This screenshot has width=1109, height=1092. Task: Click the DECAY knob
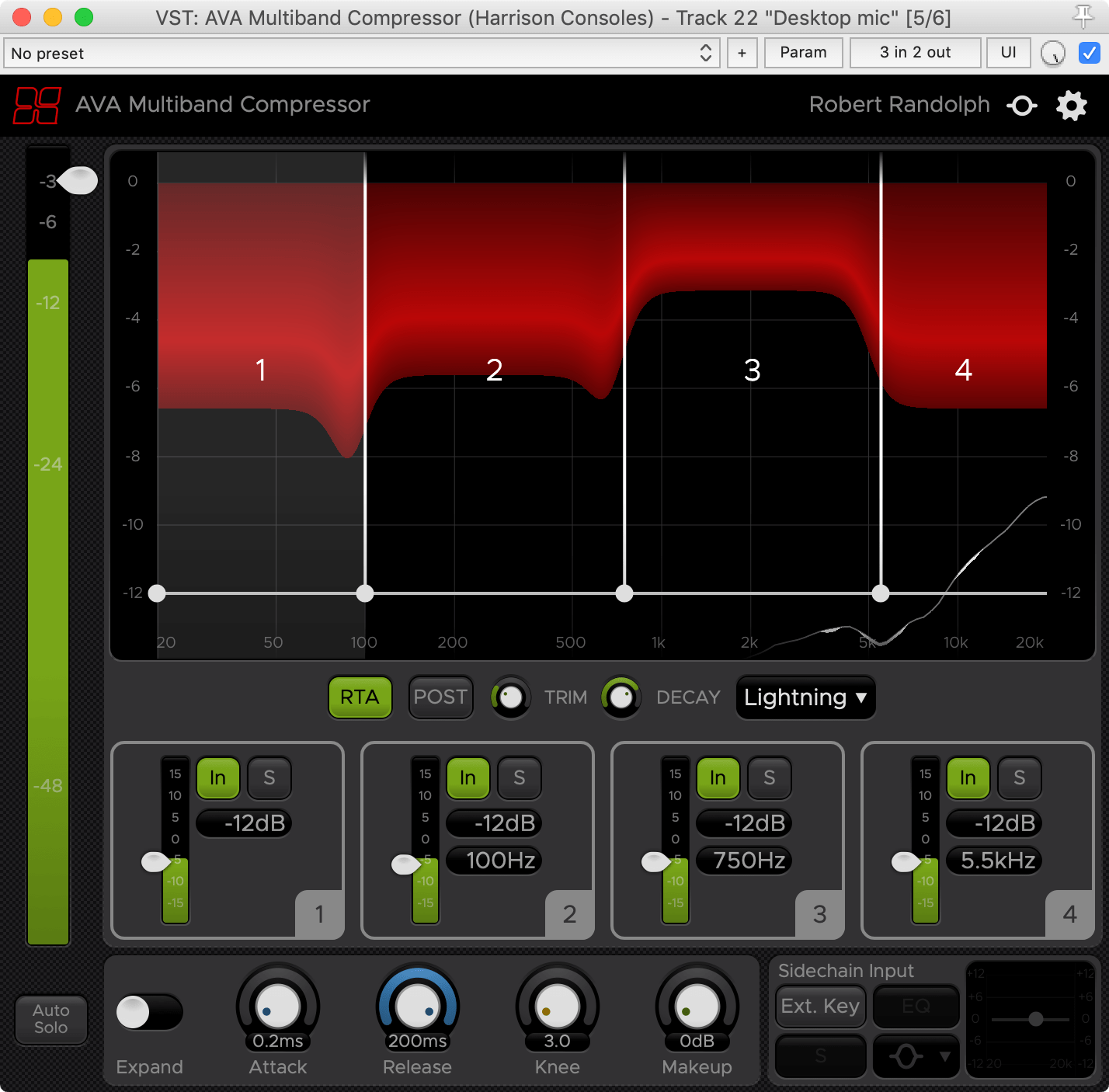click(x=621, y=697)
